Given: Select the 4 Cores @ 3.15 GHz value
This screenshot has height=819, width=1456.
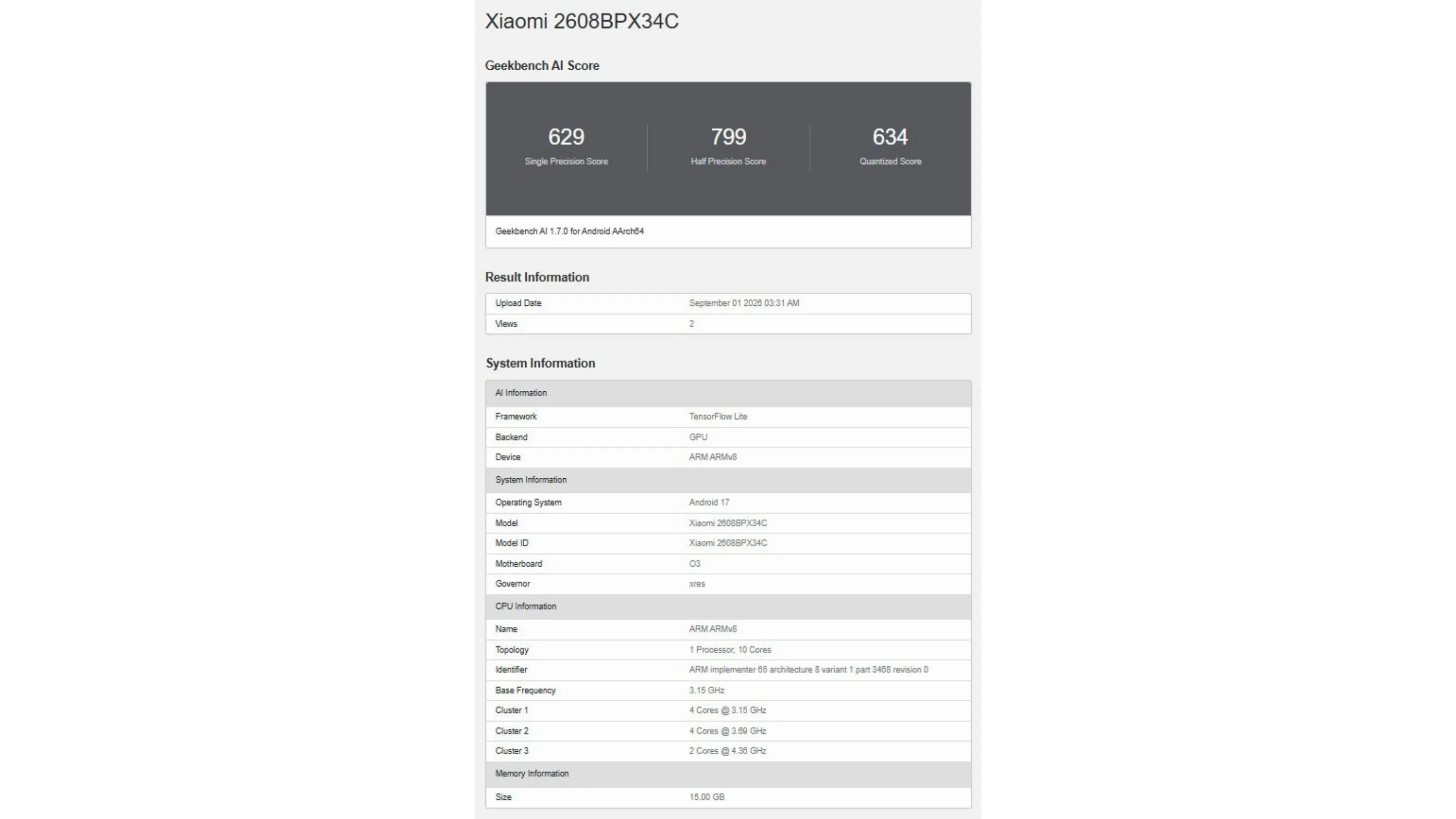Looking at the screenshot, I should point(727,710).
